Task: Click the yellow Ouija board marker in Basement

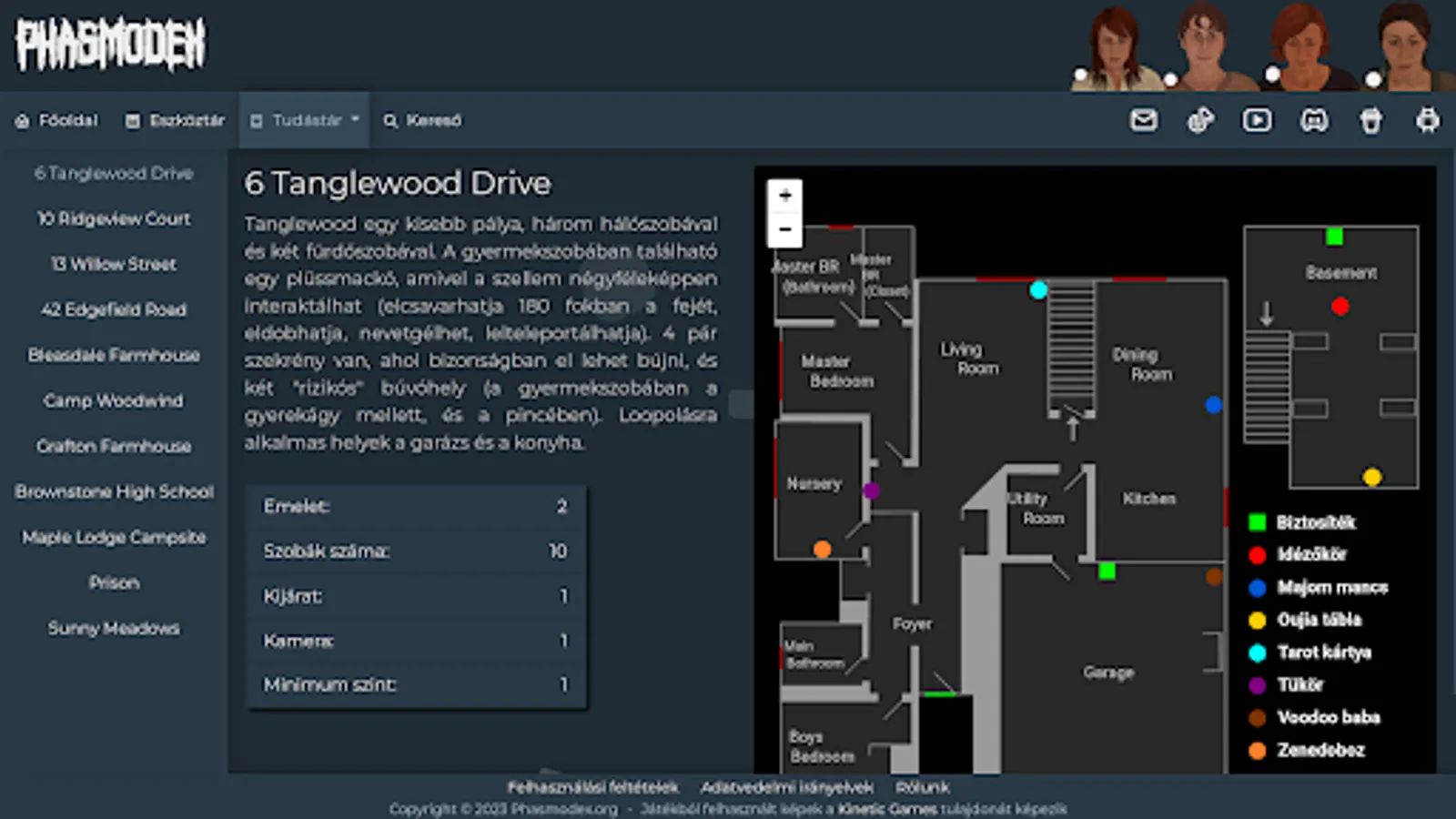Action: click(x=1372, y=476)
